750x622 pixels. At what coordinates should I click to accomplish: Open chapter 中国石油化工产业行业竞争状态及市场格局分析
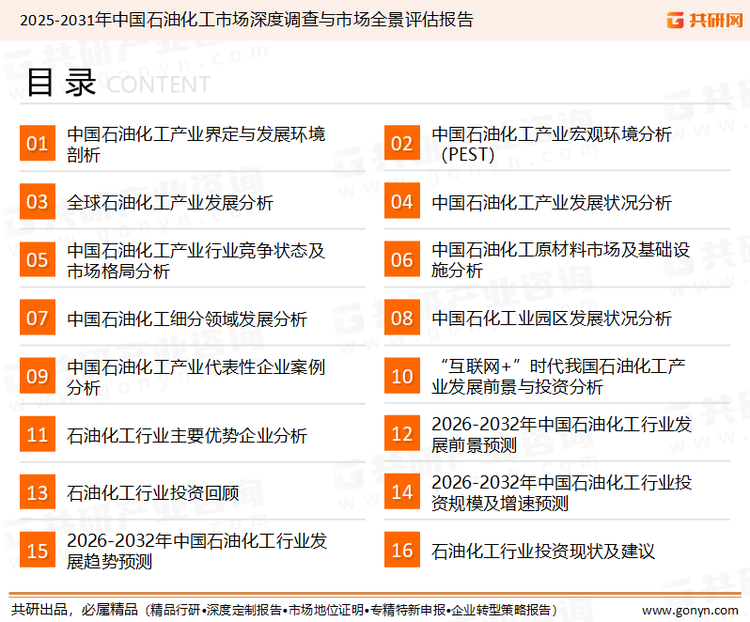pyautogui.click(x=196, y=260)
